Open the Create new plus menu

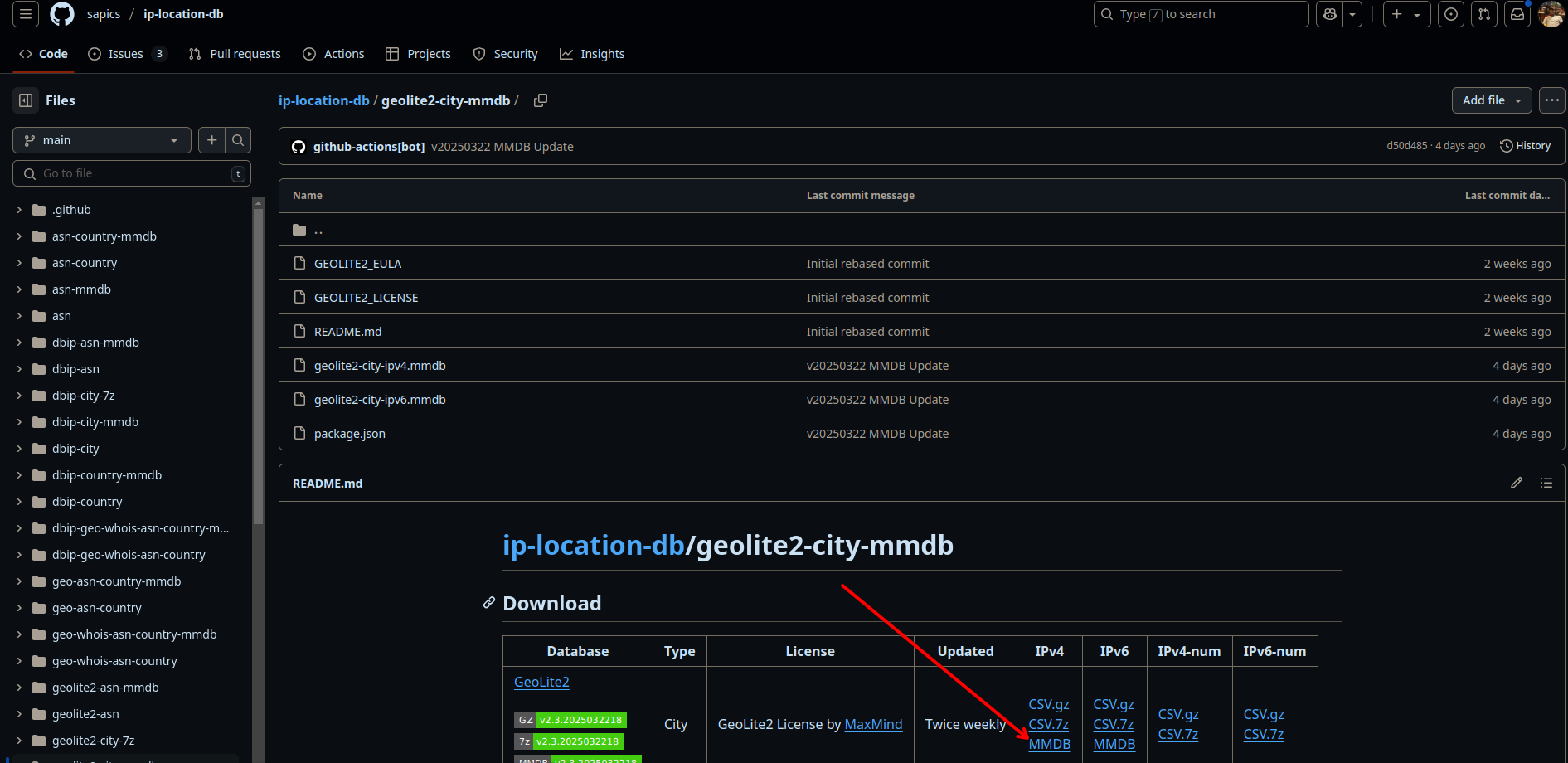[1406, 14]
